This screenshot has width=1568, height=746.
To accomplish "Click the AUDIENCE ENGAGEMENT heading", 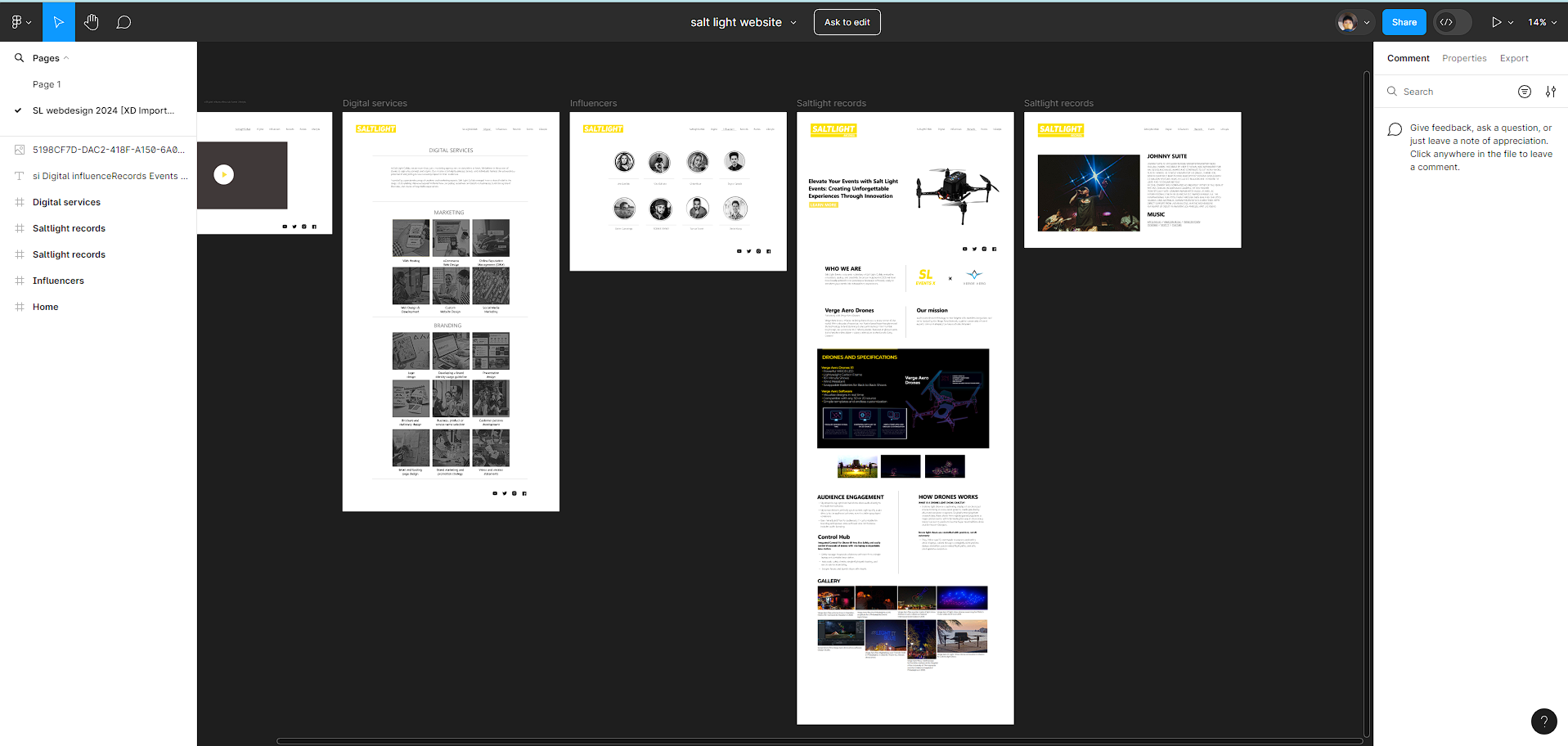I will [x=851, y=497].
